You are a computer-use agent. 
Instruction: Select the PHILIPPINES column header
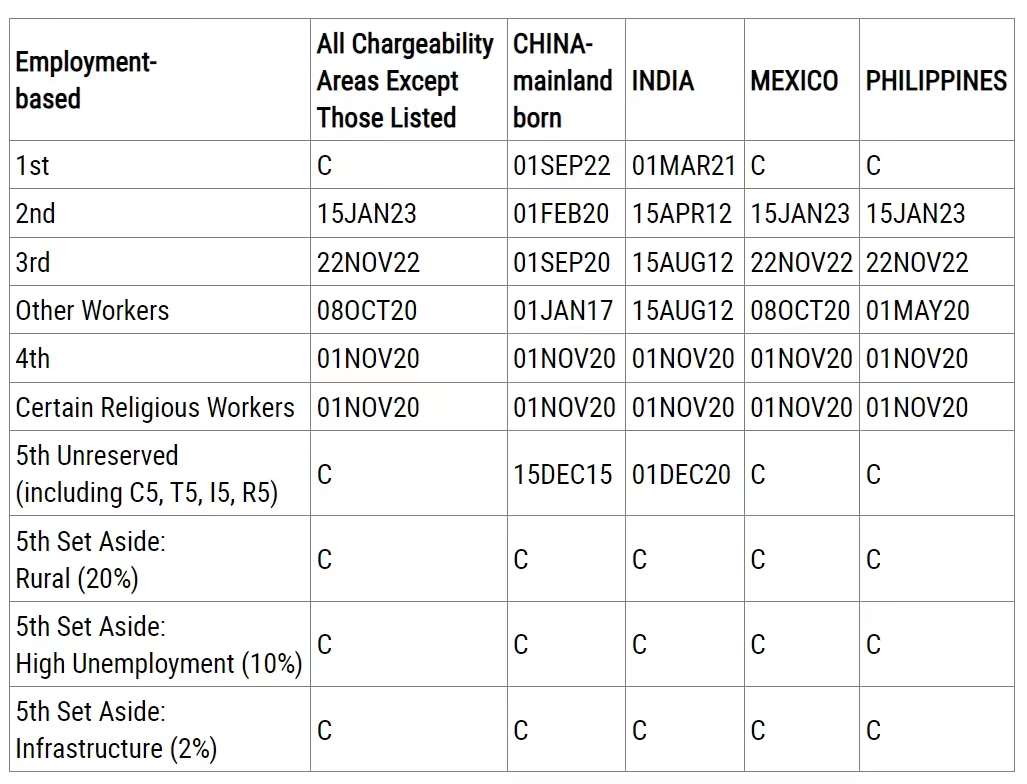click(x=936, y=81)
